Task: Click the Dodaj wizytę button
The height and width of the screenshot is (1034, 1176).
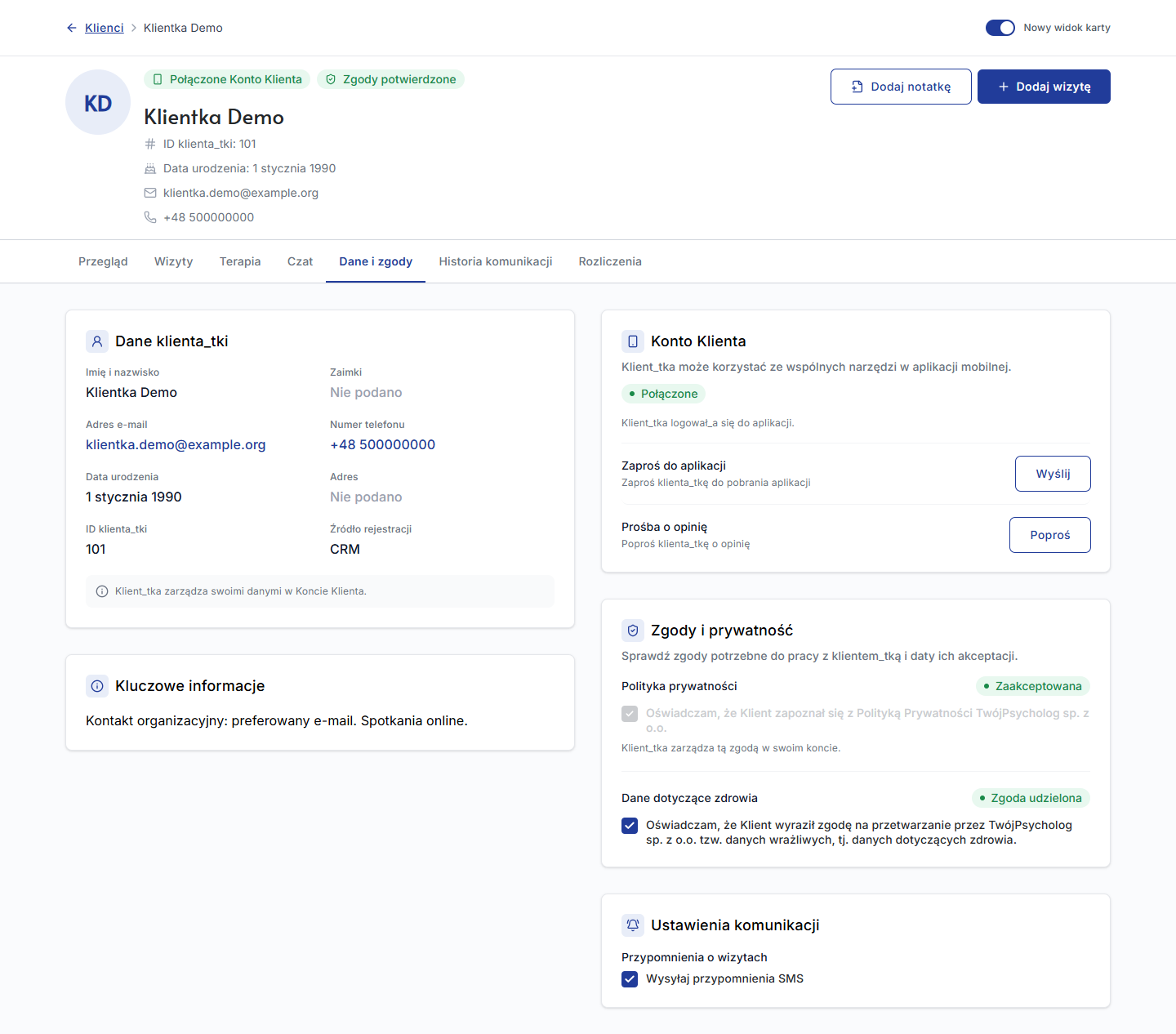Action: (1044, 87)
